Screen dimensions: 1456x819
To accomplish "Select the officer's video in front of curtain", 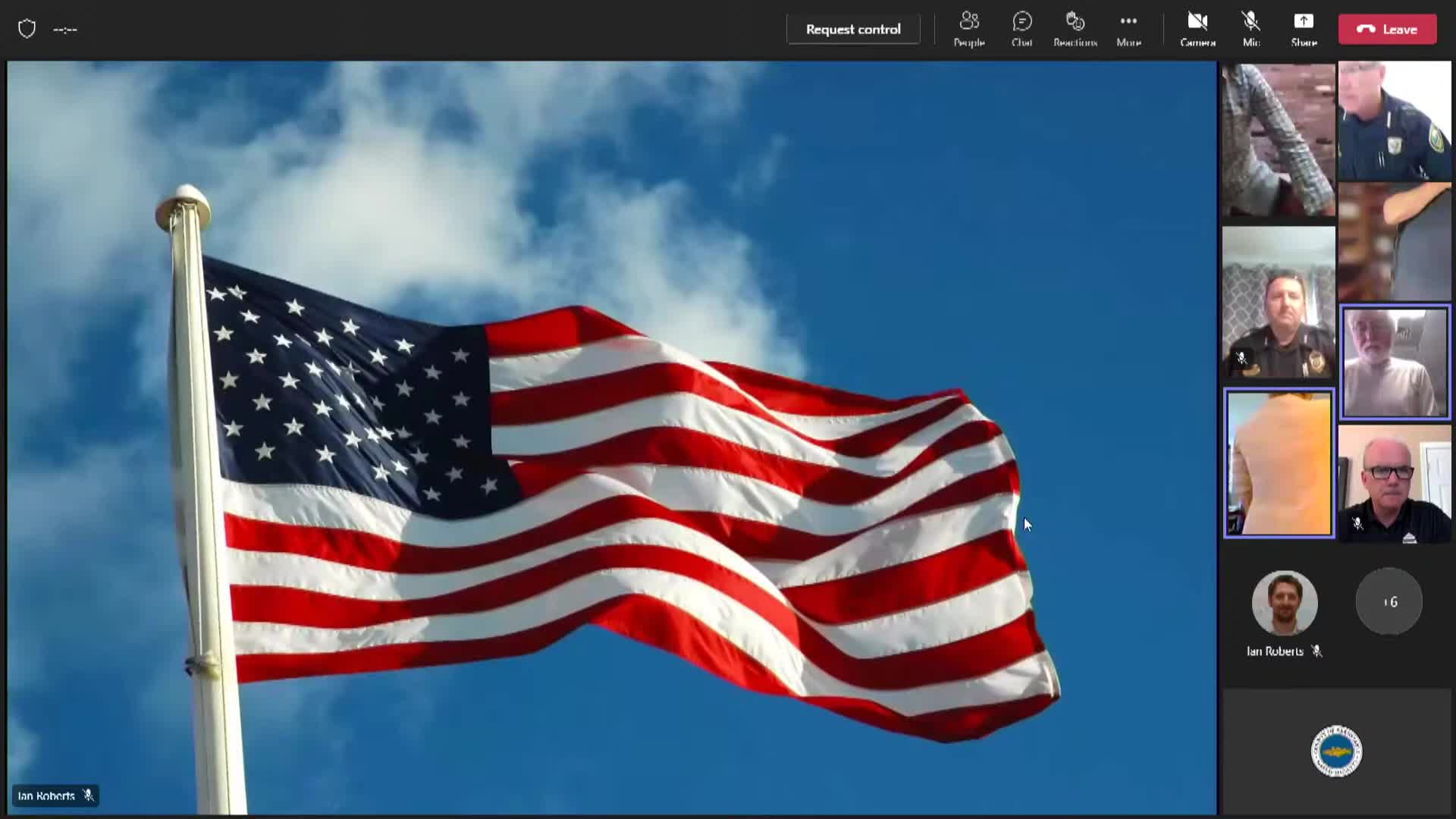I will (x=1279, y=302).
